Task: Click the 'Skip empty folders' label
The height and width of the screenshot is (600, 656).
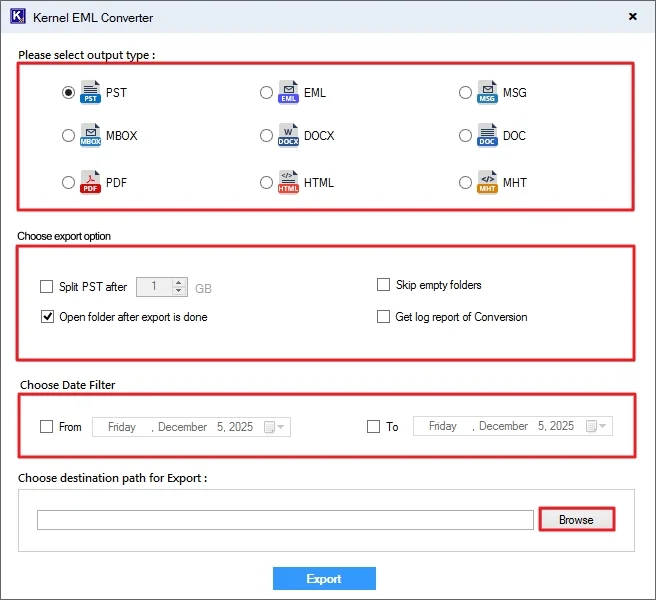Action: point(439,285)
